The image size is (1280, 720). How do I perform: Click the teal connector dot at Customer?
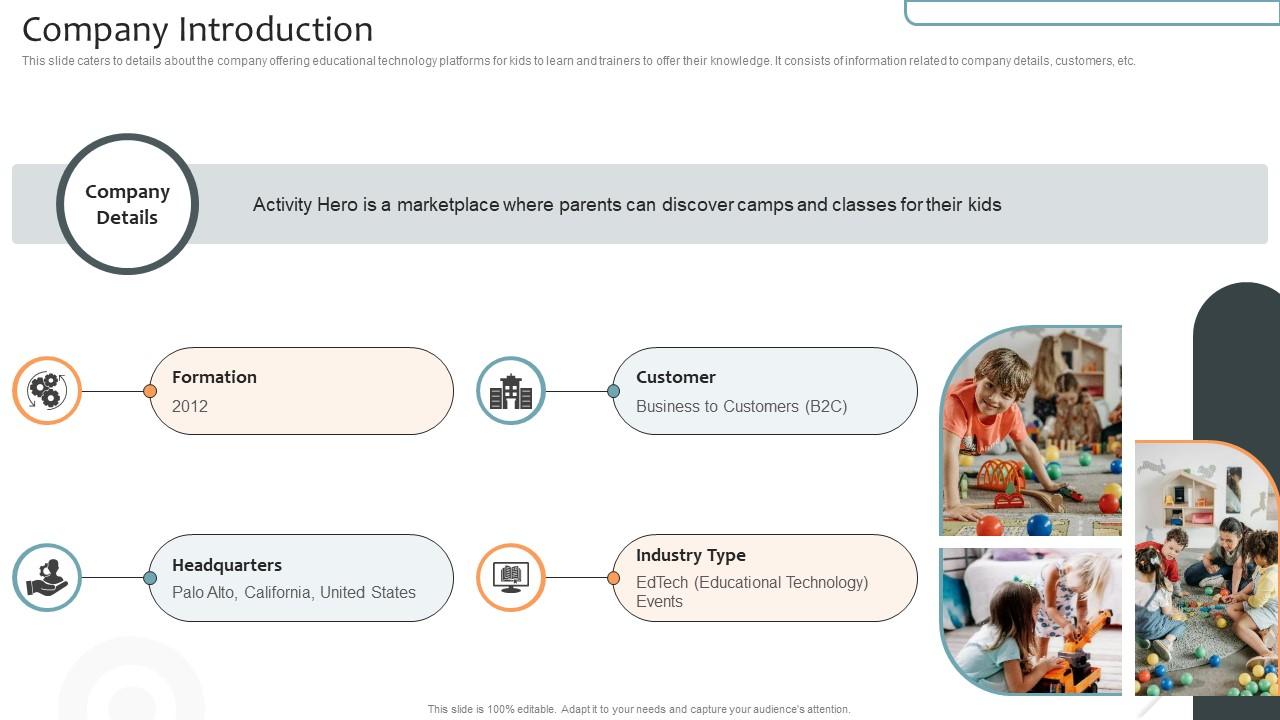point(614,391)
